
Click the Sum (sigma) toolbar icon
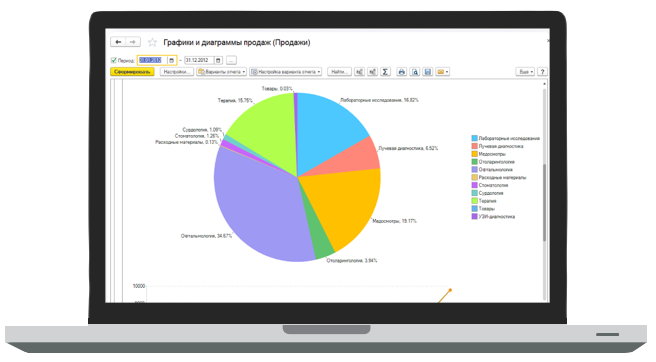(385, 72)
